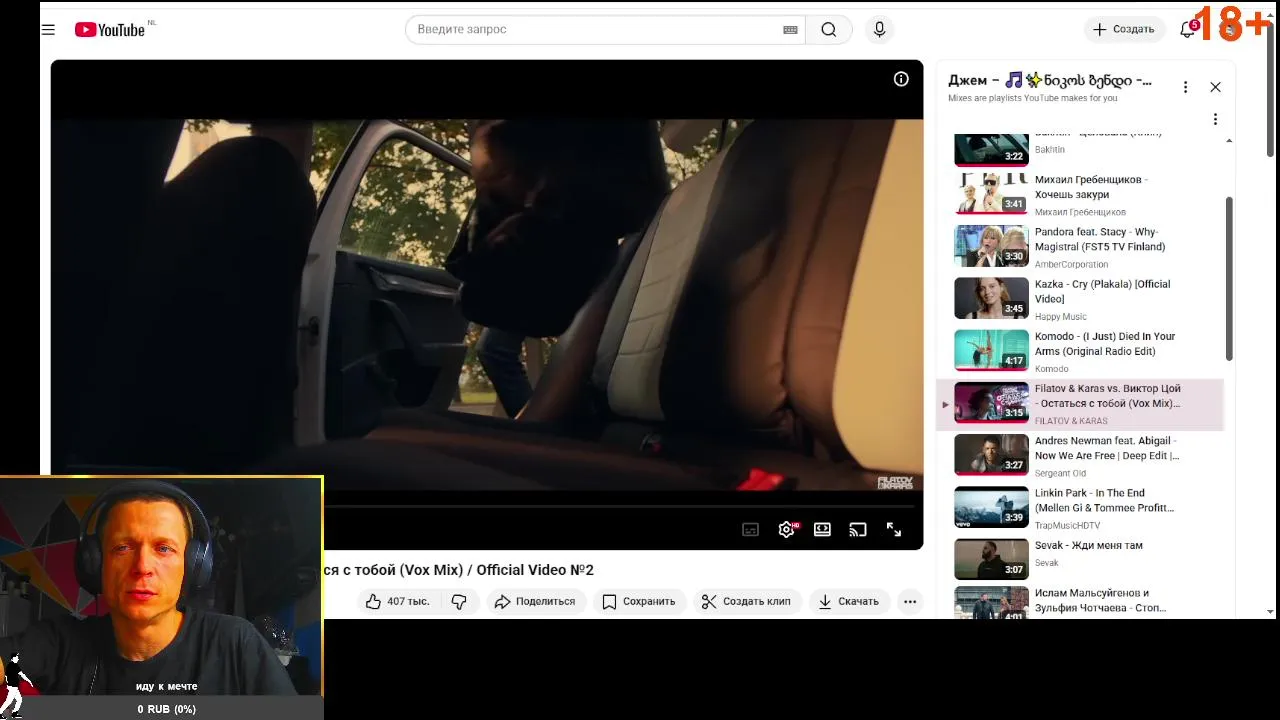Viewport: 1280px width, 720px height.
Task: Open the secondary playlist three-dot menu
Action: pyautogui.click(x=1215, y=119)
